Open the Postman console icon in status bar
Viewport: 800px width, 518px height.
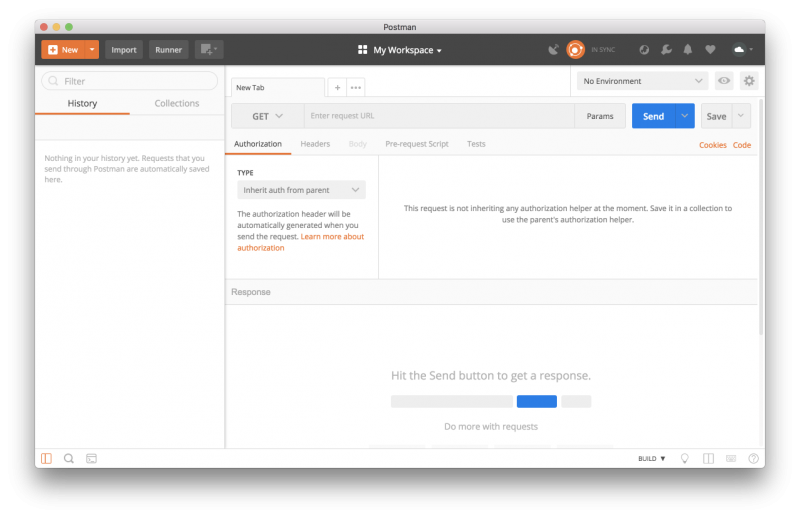point(91,458)
